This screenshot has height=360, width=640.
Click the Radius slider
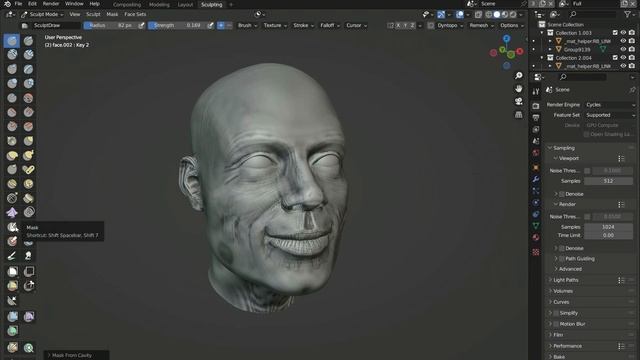coord(111,25)
